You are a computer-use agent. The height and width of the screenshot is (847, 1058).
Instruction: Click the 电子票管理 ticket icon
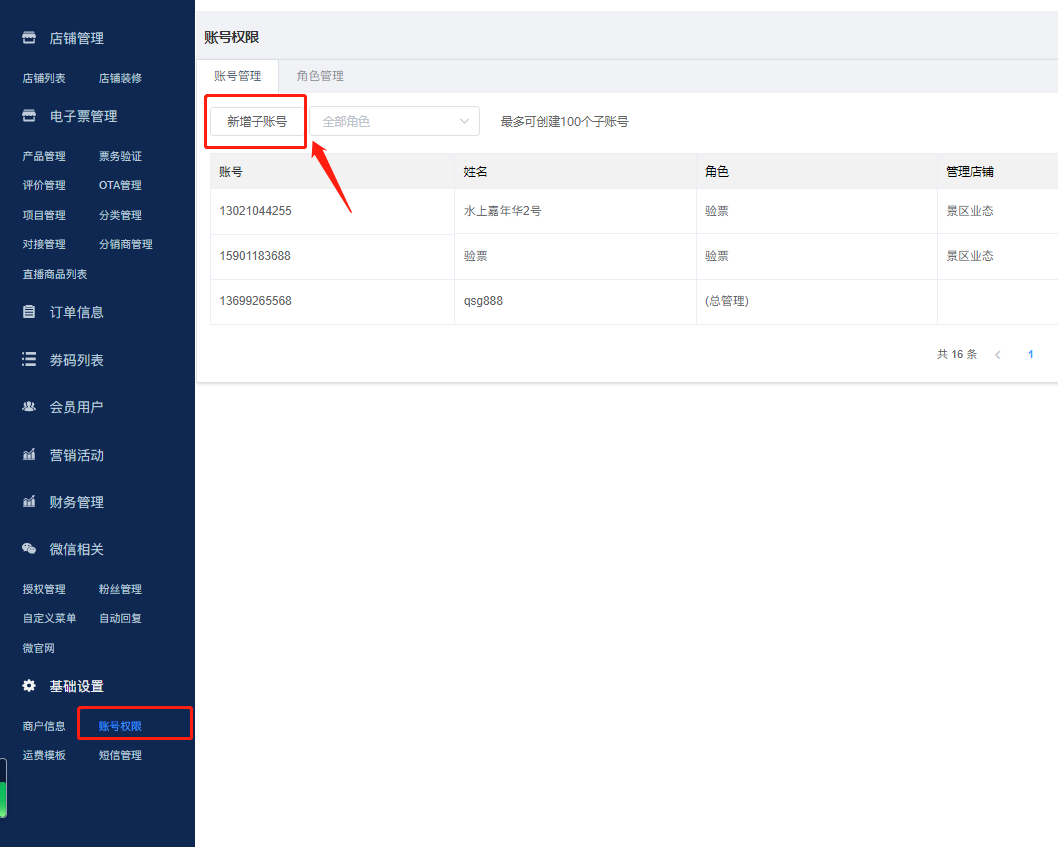29,116
